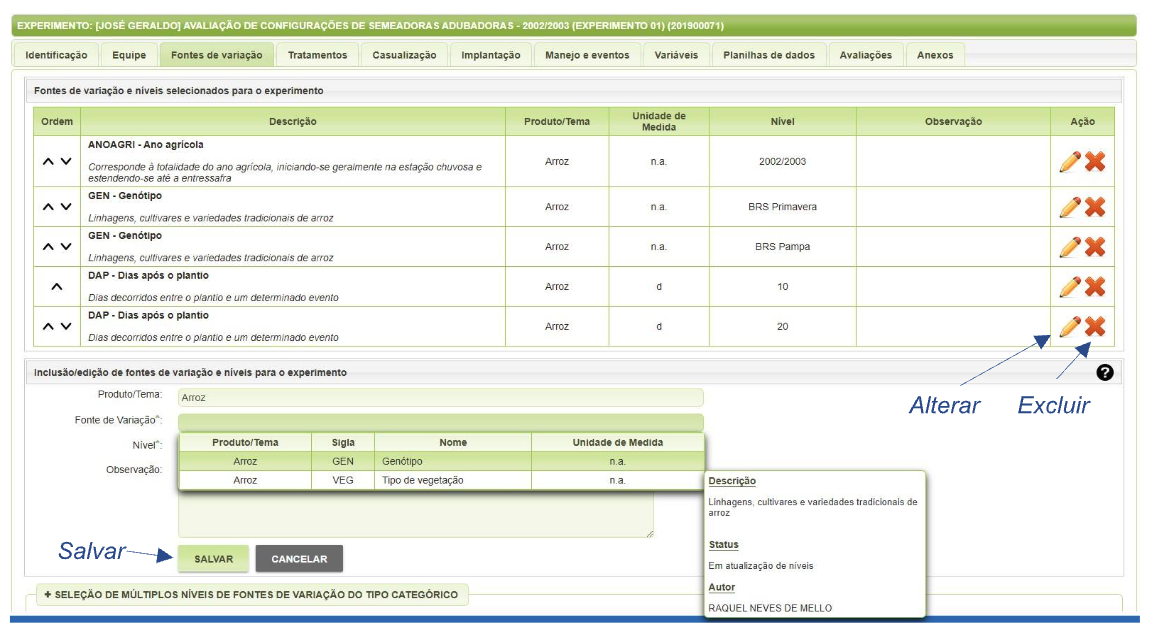Select the level cell BRS Pampa
The height and width of the screenshot is (637, 1153).
782,246
